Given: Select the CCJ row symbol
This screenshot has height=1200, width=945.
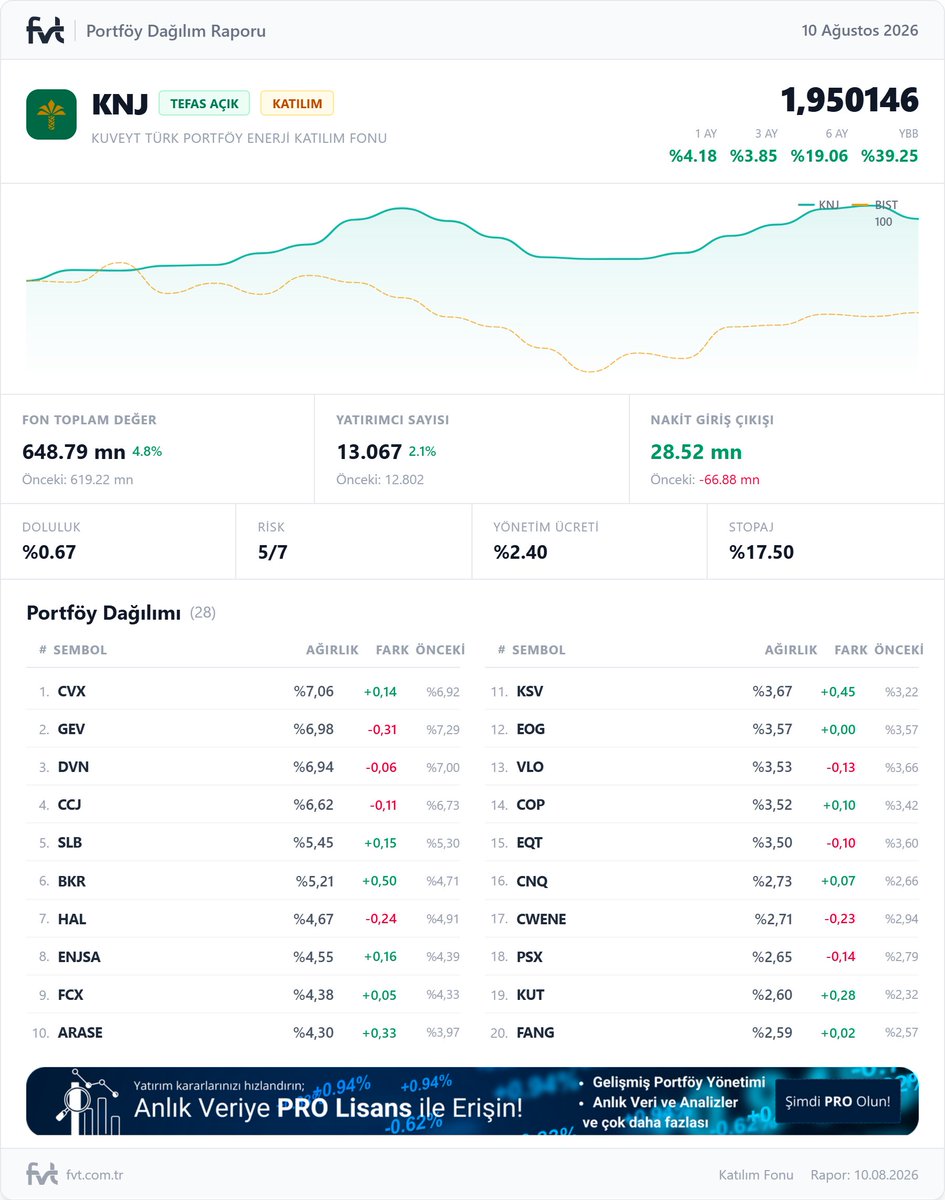Looking at the screenshot, I should pyautogui.click(x=71, y=805).
